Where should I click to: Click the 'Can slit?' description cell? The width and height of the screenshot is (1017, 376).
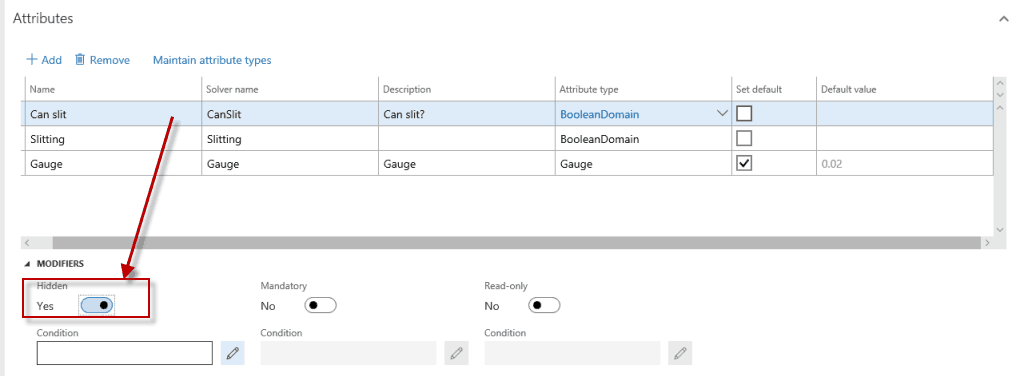466,114
